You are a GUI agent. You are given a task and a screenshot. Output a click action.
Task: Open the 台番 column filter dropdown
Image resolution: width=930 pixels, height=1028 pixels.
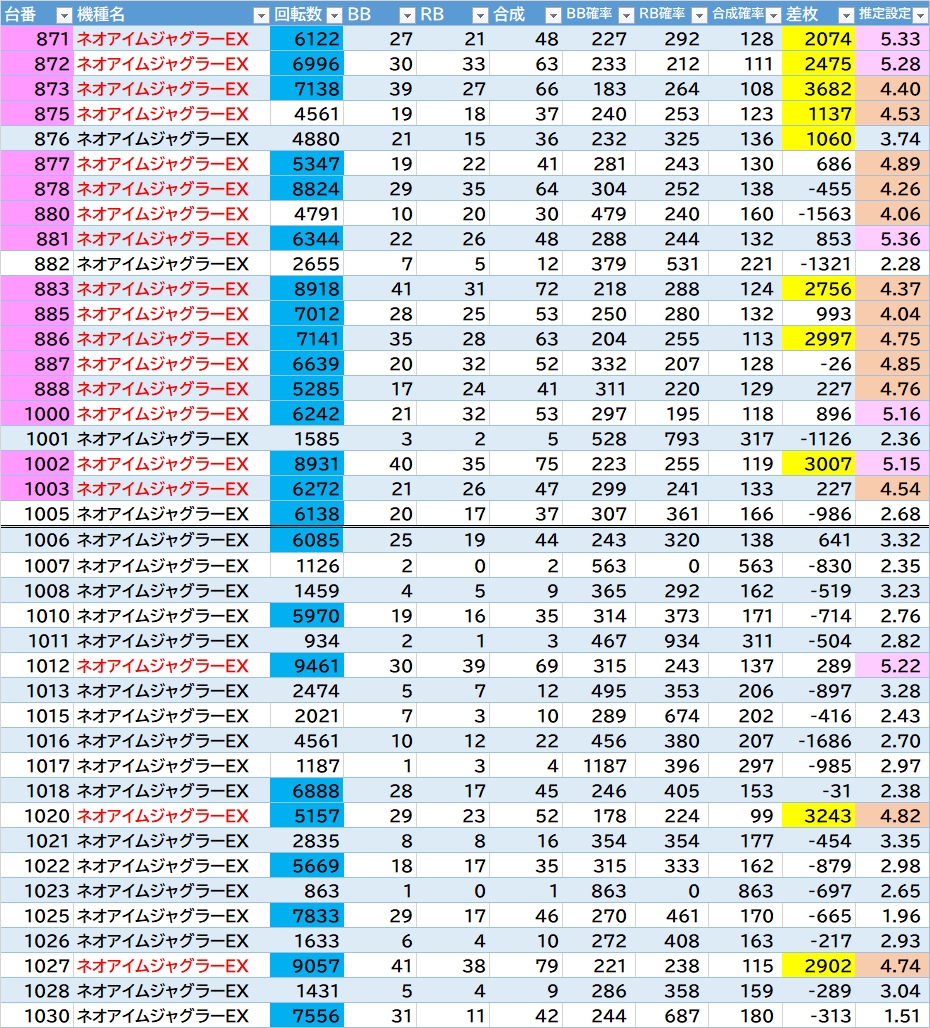coord(63,15)
